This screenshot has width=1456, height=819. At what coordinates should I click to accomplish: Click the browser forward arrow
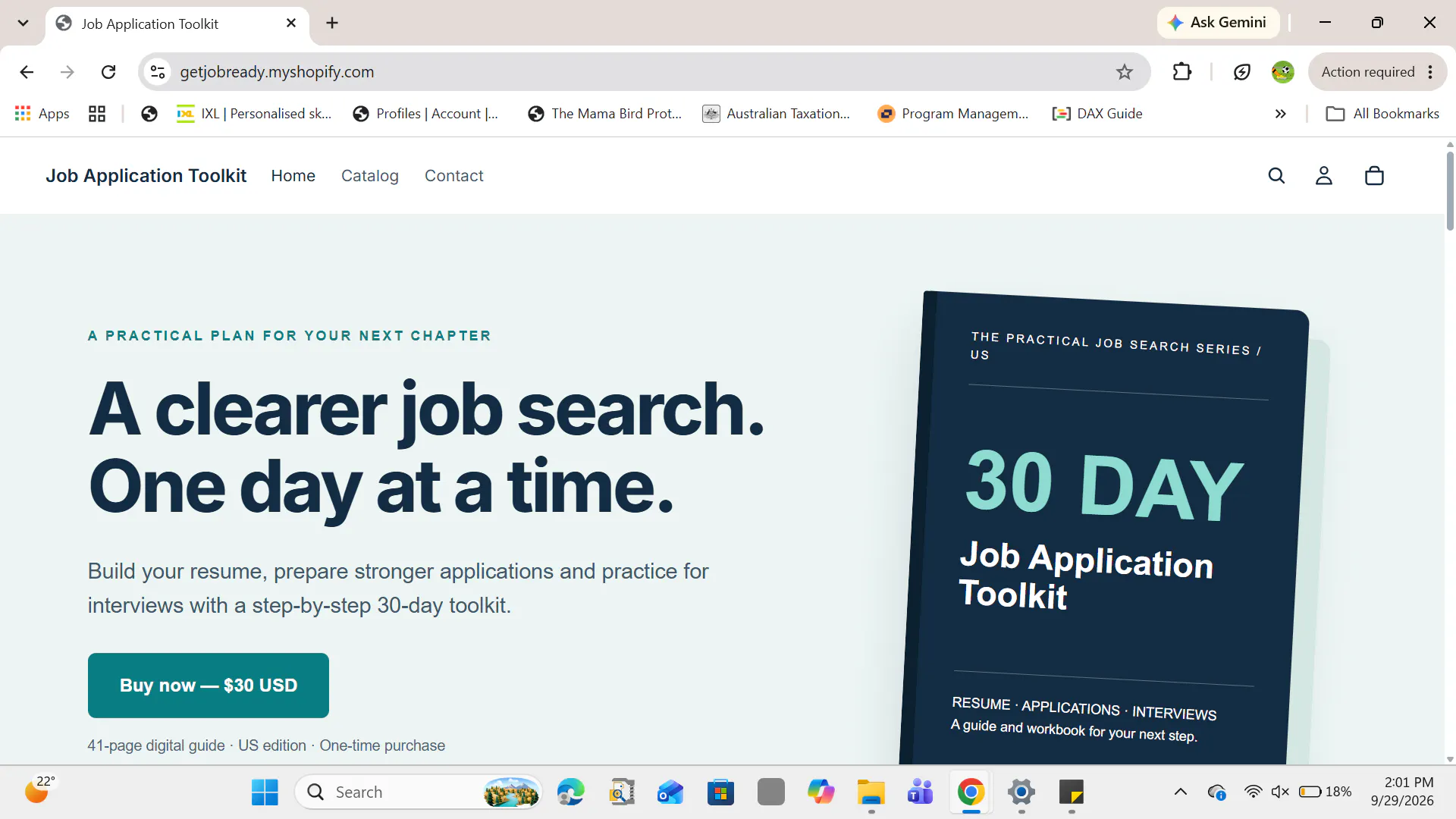point(67,72)
